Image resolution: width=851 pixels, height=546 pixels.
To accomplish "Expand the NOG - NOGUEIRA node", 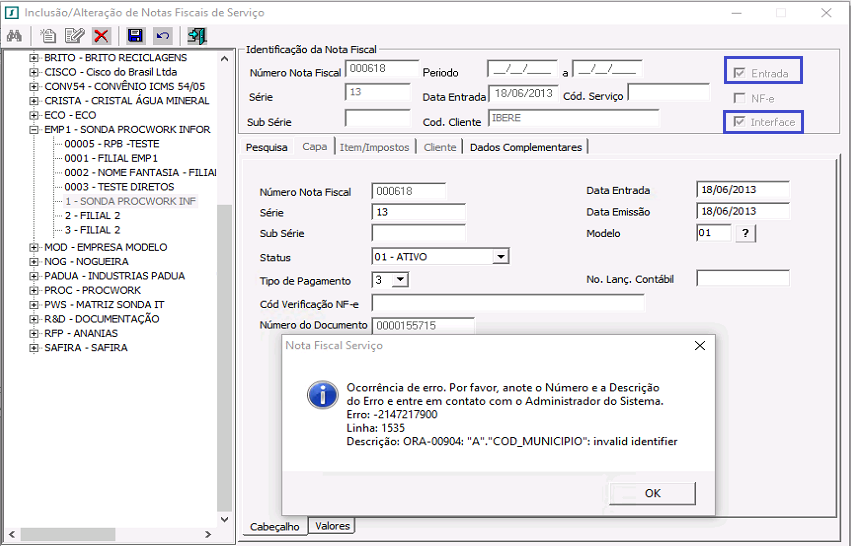I will coord(34,262).
